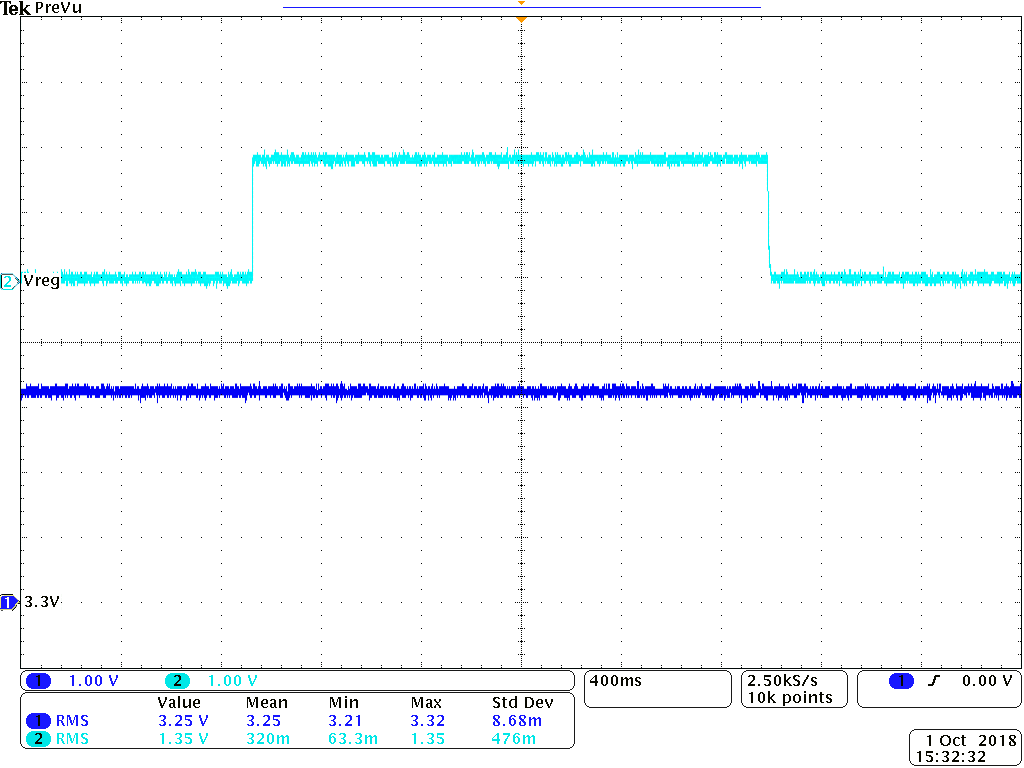Click channel 1 max value 3.32

coord(428,721)
